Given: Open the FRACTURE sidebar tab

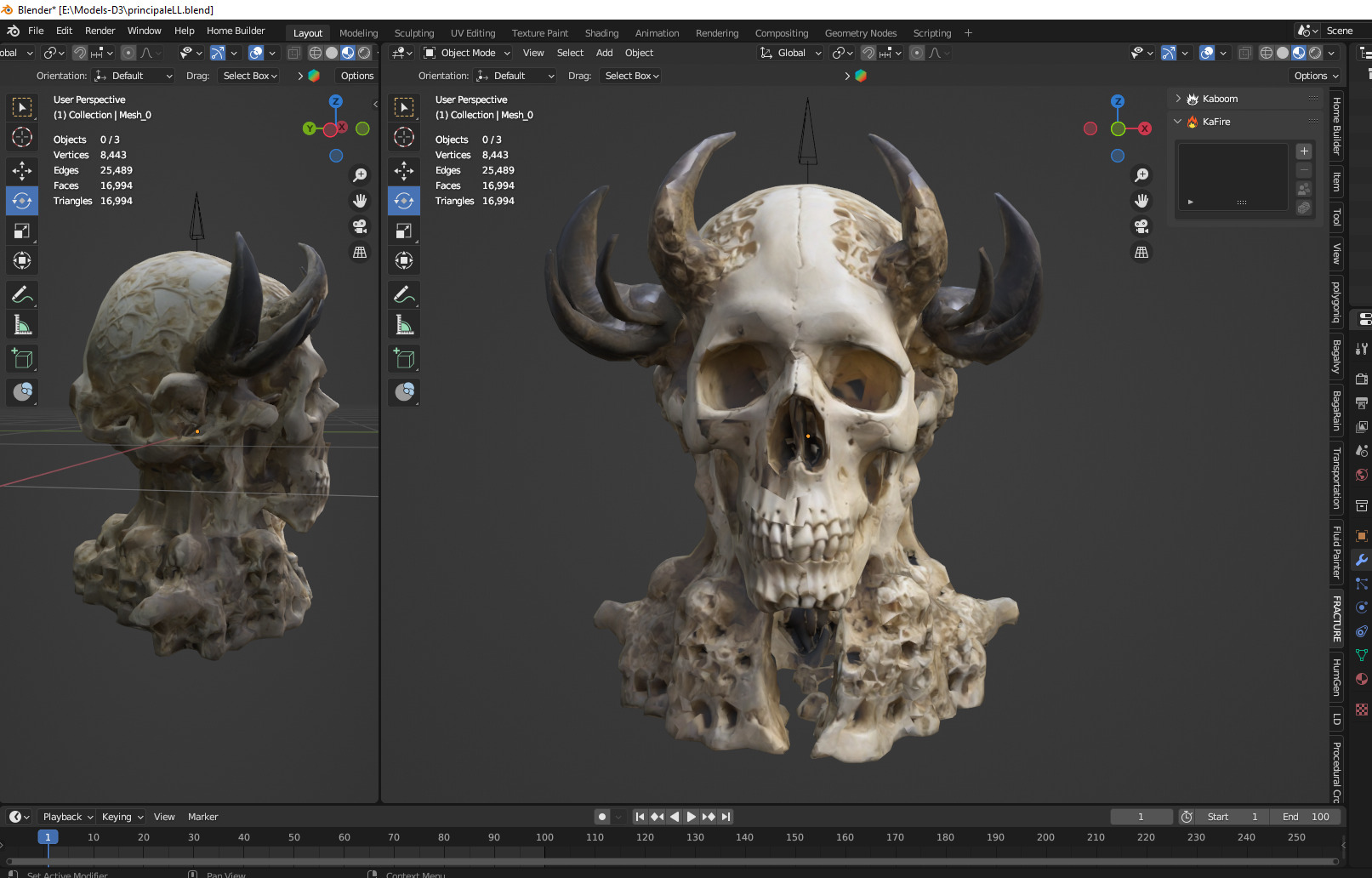Looking at the screenshot, I should click(x=1336, y=619).
